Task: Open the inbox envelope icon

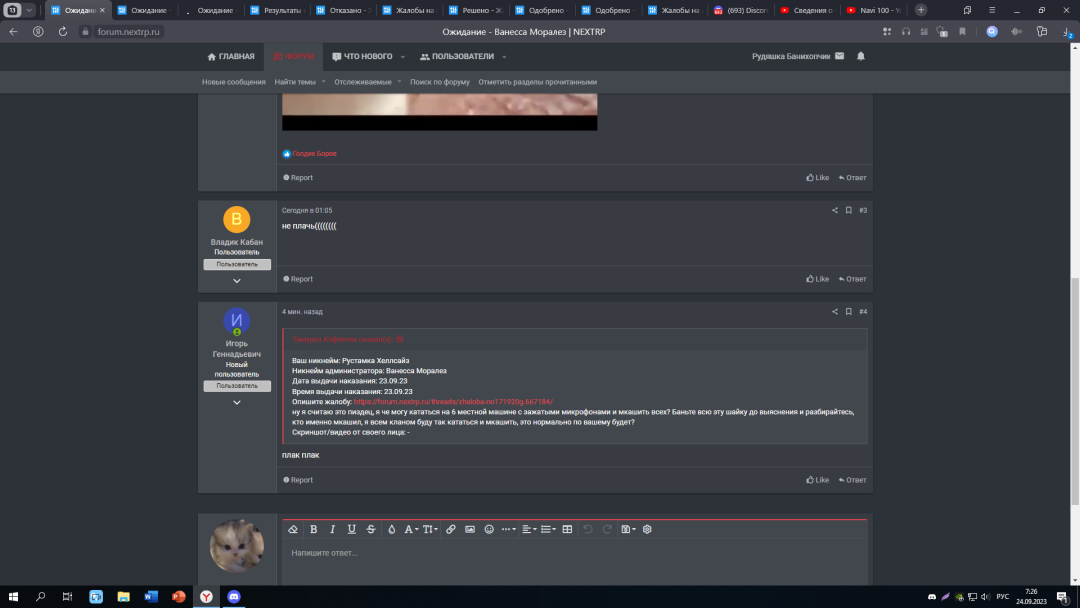Action: [x=839, y=56]
